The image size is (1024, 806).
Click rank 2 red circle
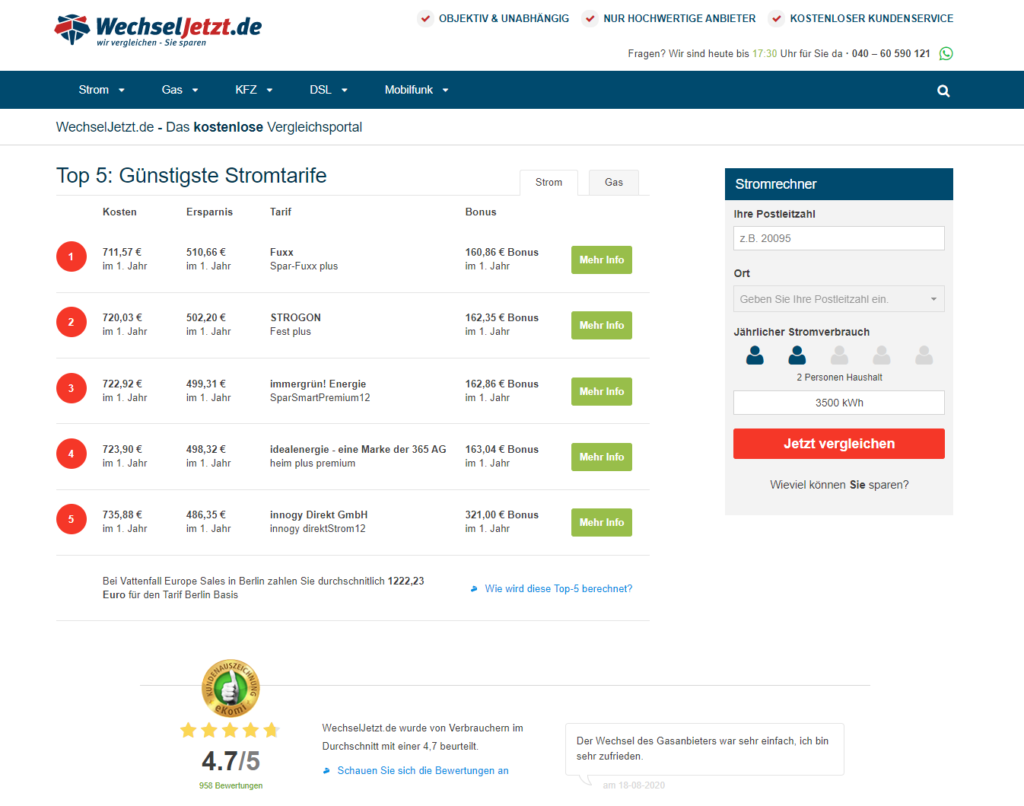71,322
